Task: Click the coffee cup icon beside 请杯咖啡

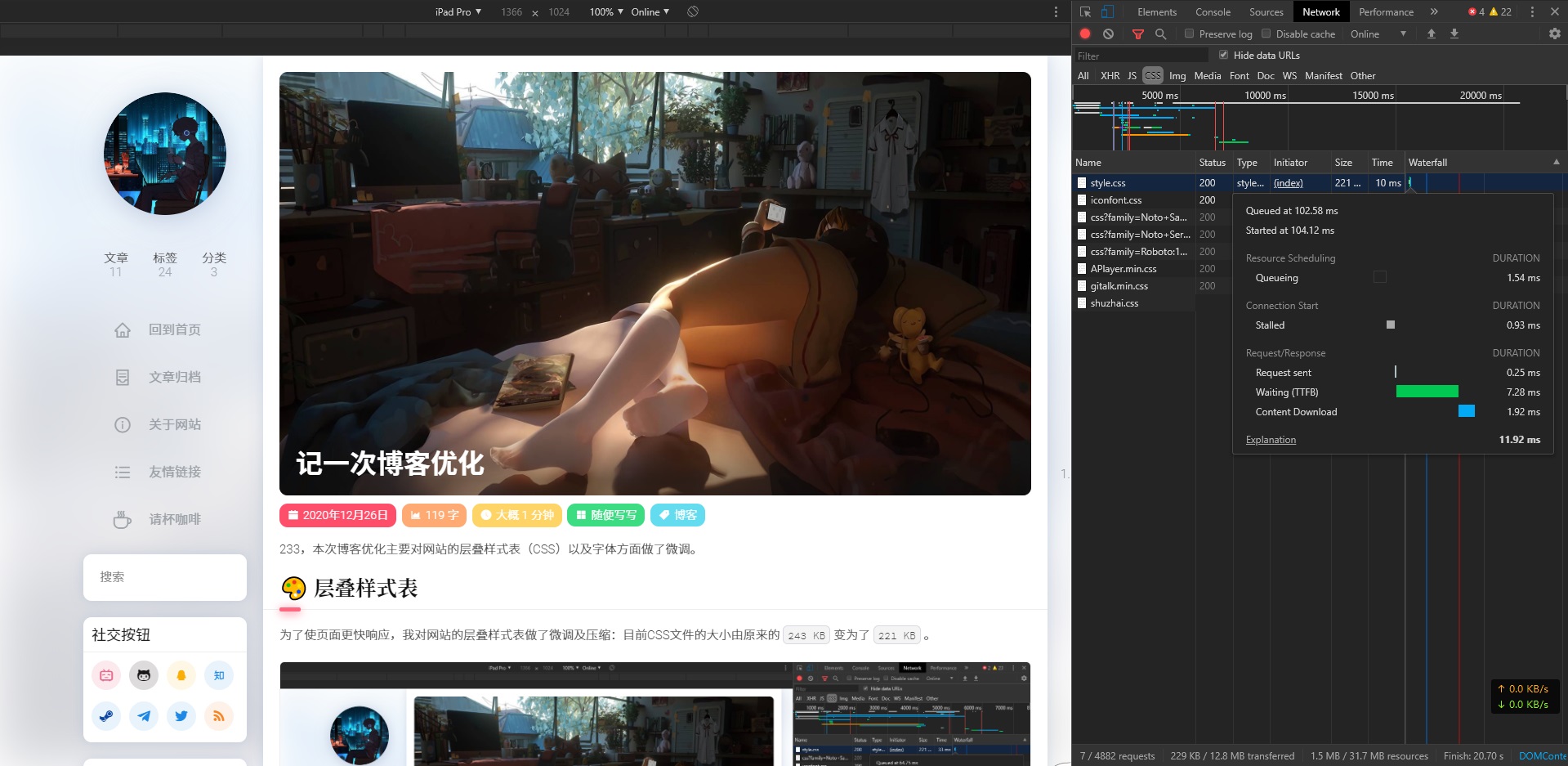Action: (123, 519)
